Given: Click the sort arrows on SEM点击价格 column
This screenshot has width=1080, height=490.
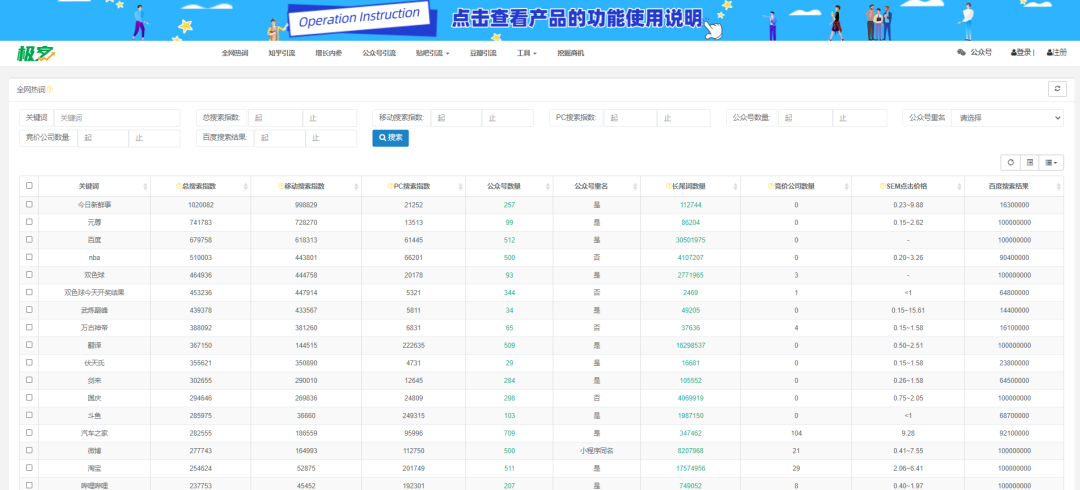Looking at the screenshot, I should [959, 187].
